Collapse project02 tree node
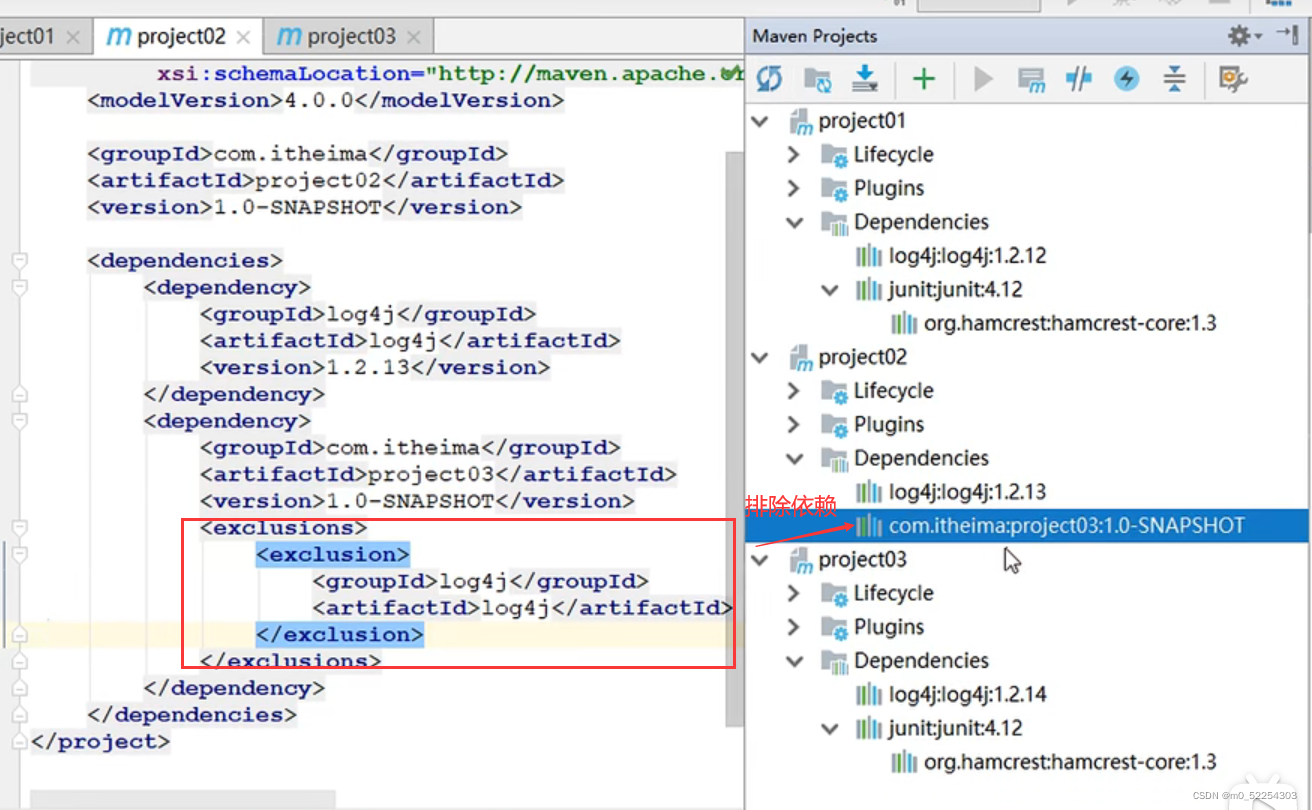Viewport: 1312px width, 810px height. pyautogui.click(x=761, y=357)
